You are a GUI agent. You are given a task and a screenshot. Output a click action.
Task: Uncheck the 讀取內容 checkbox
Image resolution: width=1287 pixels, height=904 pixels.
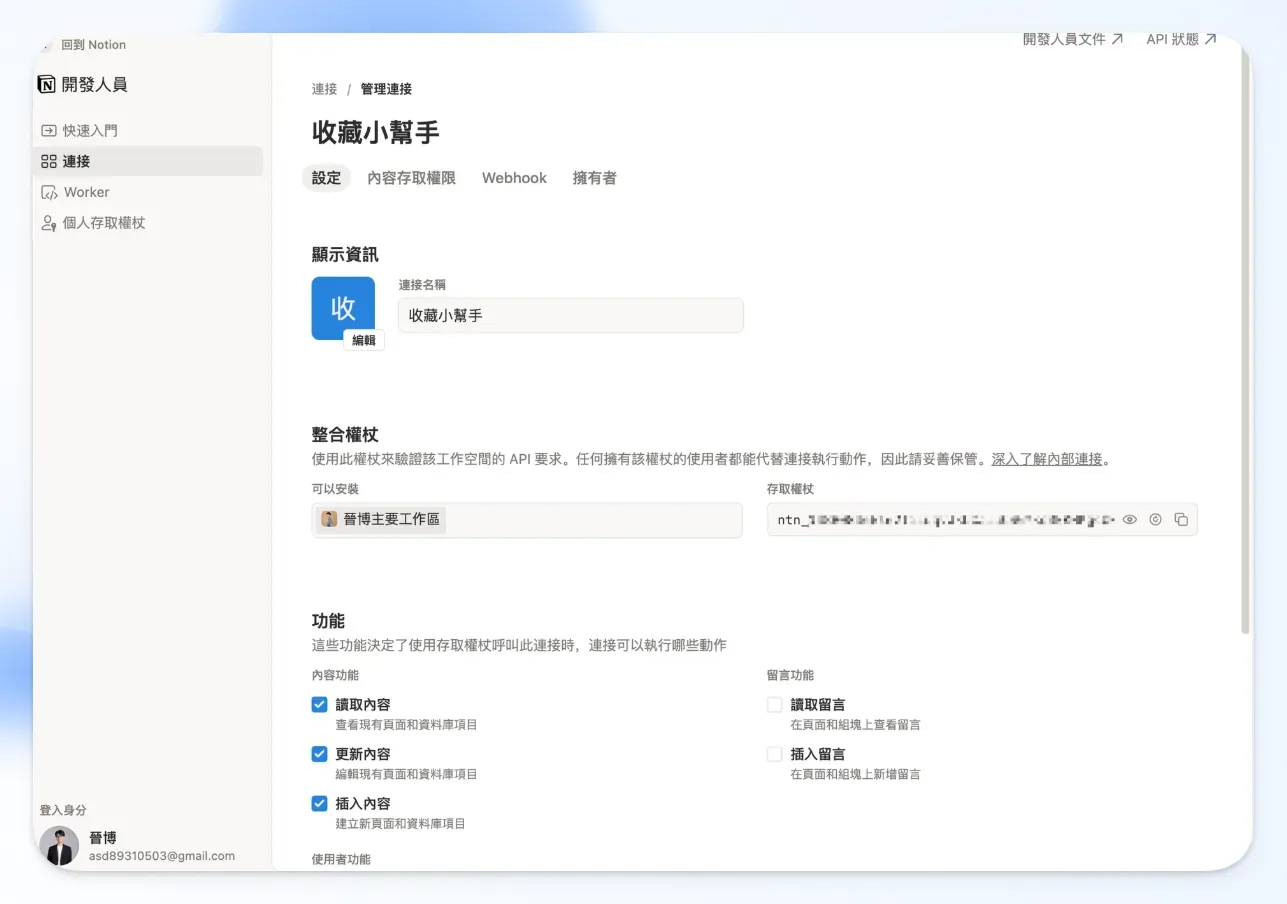click(319, 705)
